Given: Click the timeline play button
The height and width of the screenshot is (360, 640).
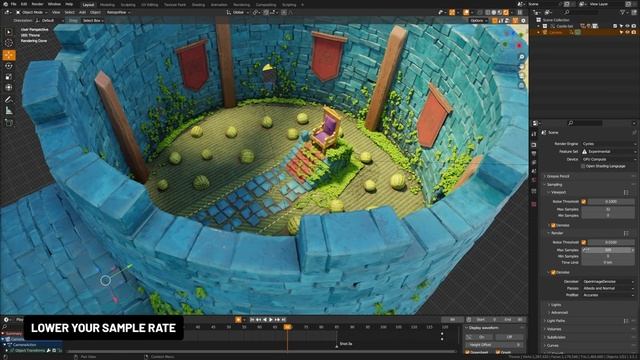Looking at the screenshot, I should tap(271, 320).
